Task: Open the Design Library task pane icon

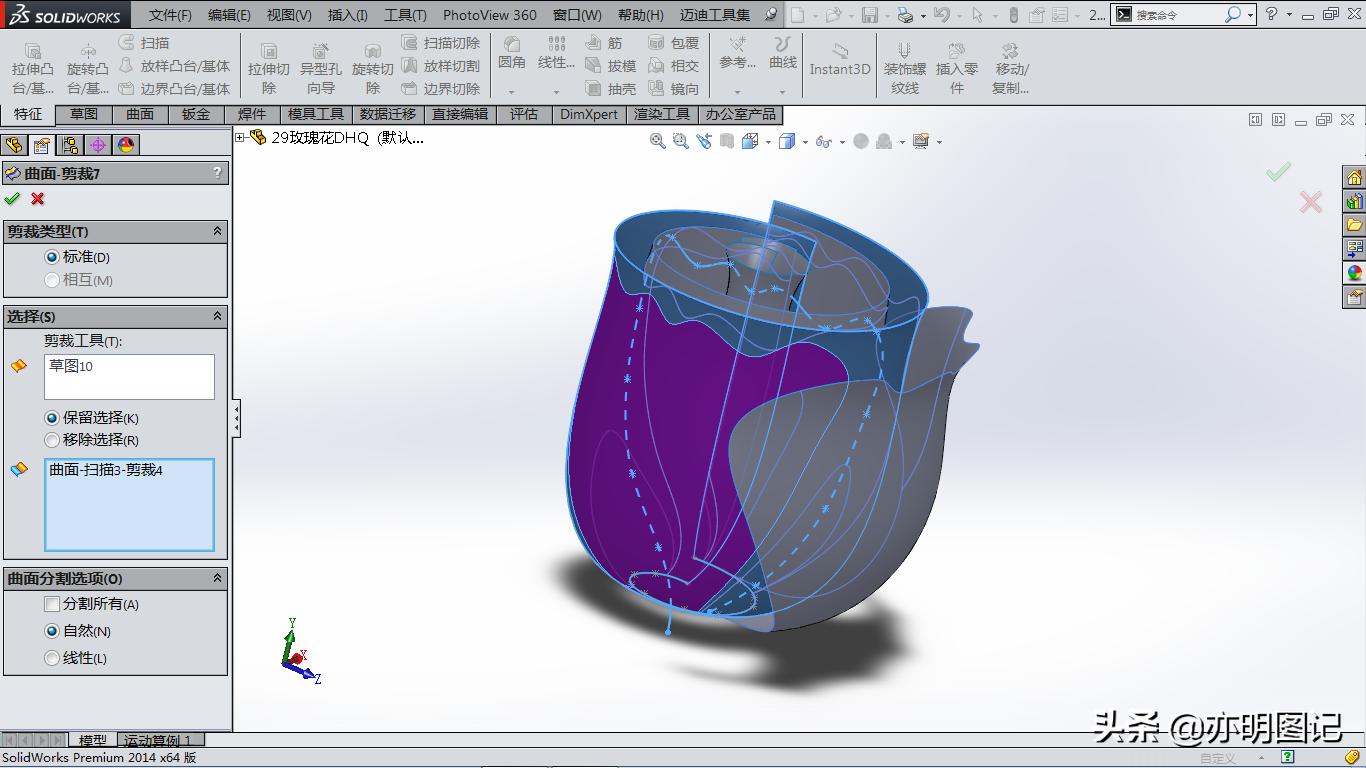Action: pos(1356,200)
